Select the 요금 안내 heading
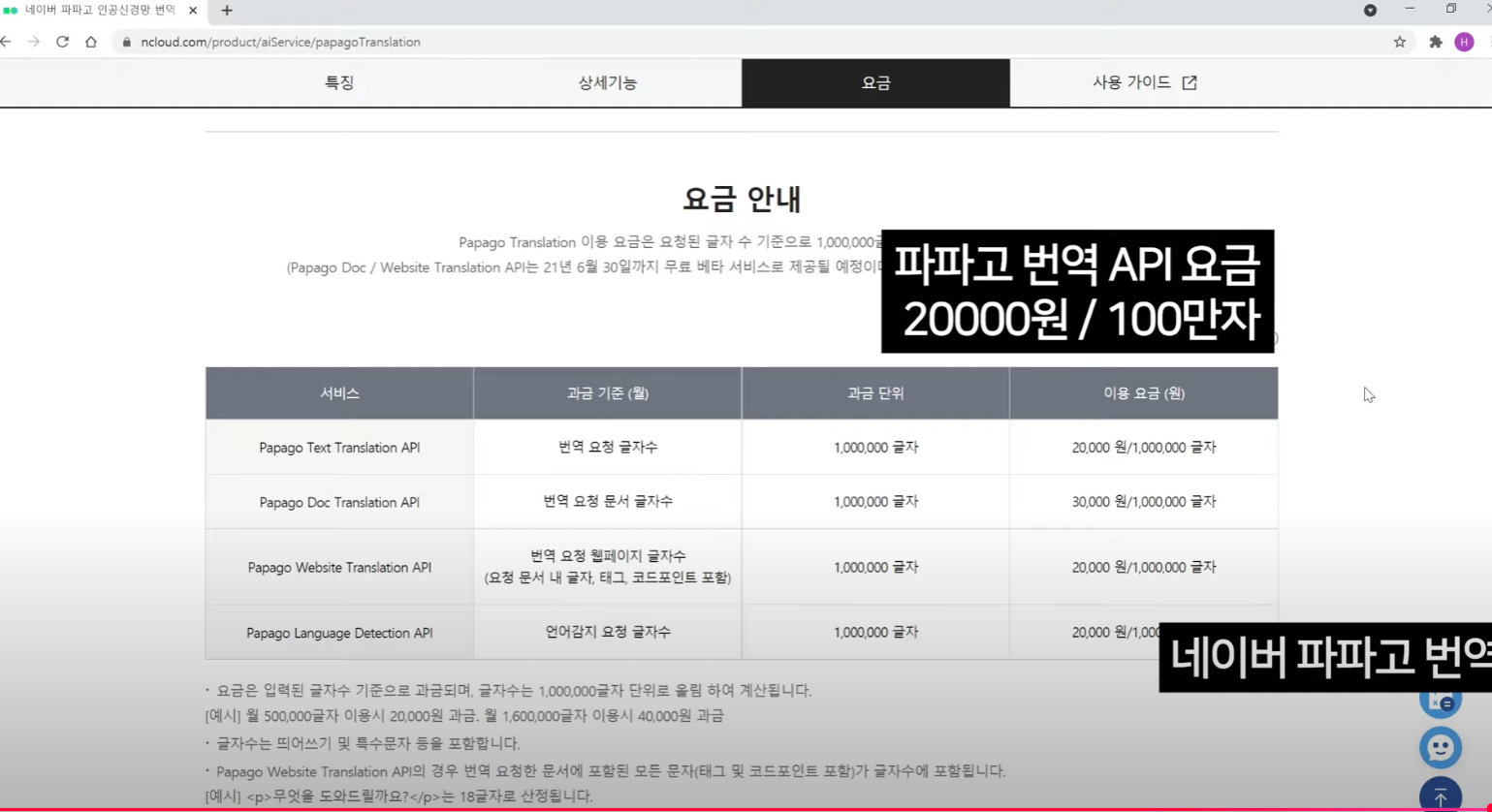The height and width of the screenshot is (812, 1492). [x=742, y=200]
